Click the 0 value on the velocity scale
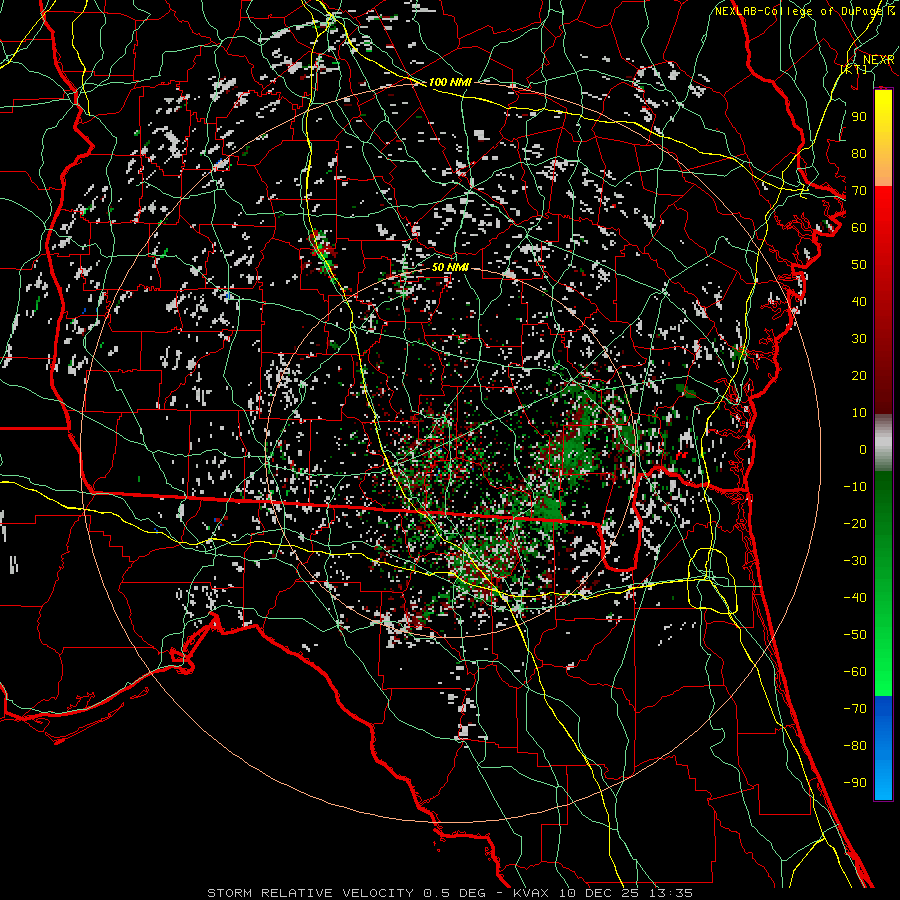900x900 pixels. [x=863, y=449]
